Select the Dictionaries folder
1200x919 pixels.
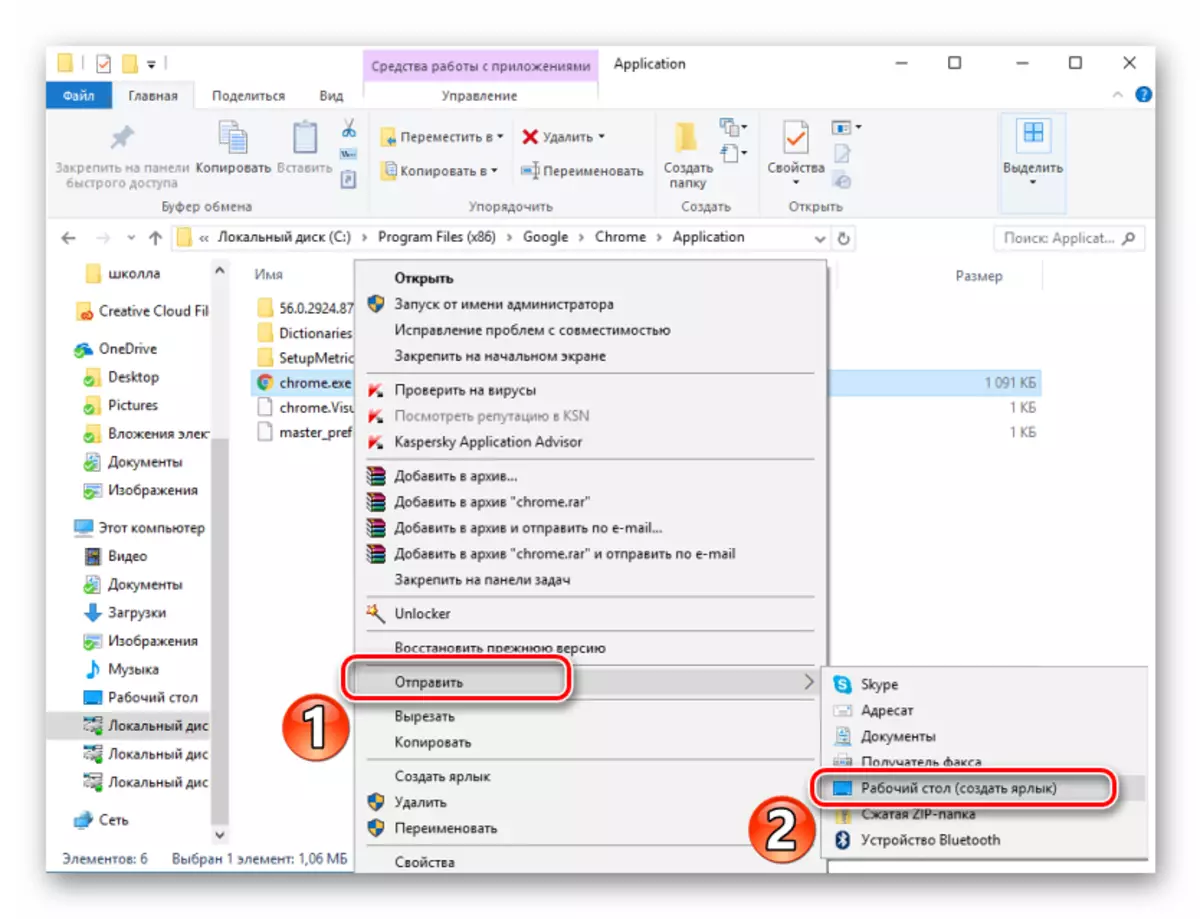[305, 333]
